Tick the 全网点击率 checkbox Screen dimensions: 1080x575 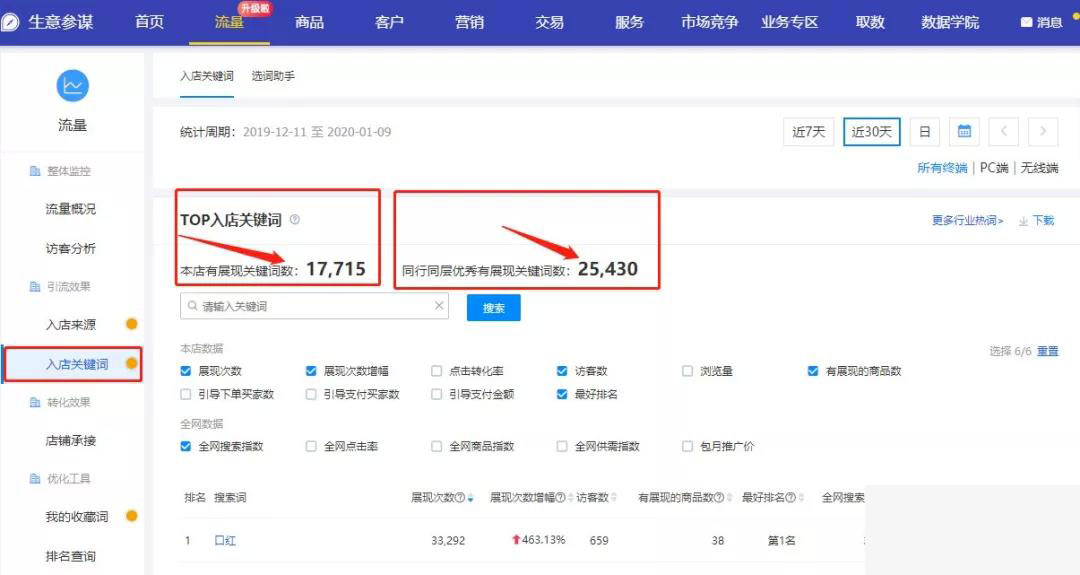(312, 446)
